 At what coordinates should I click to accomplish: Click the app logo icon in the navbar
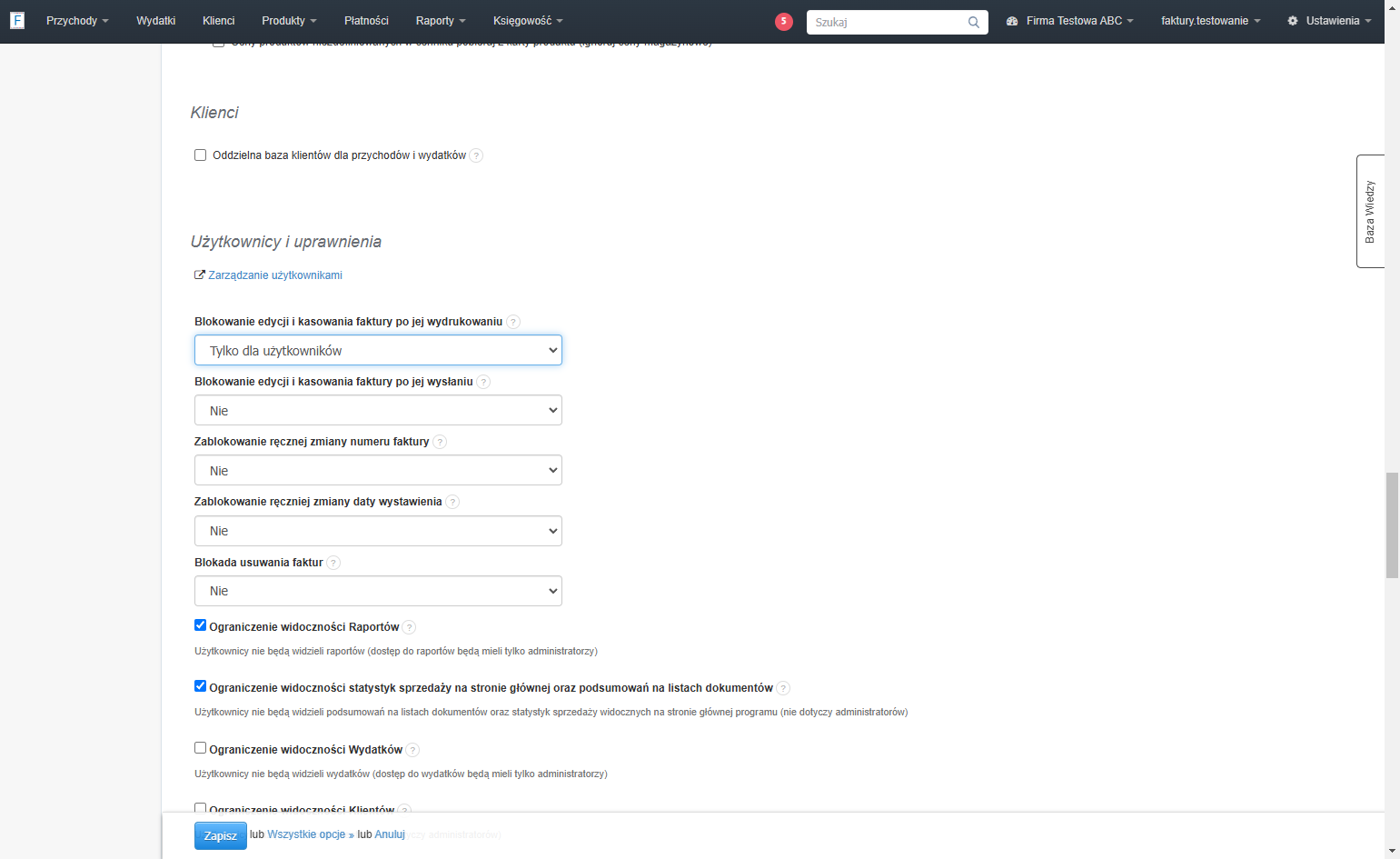(17, 20)
